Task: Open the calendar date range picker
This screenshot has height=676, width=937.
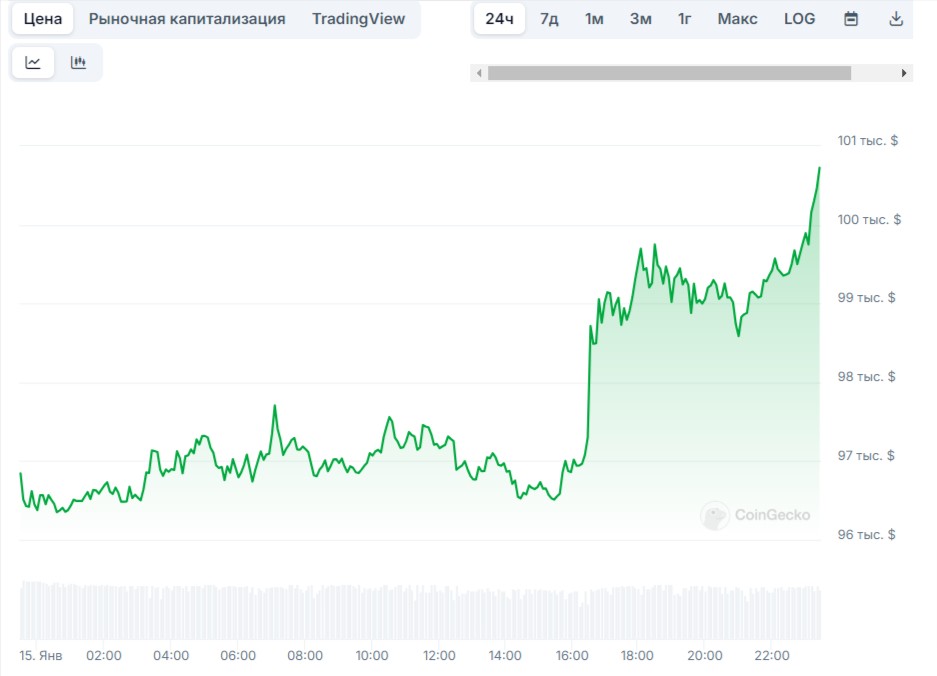Action: click(851, 19)
